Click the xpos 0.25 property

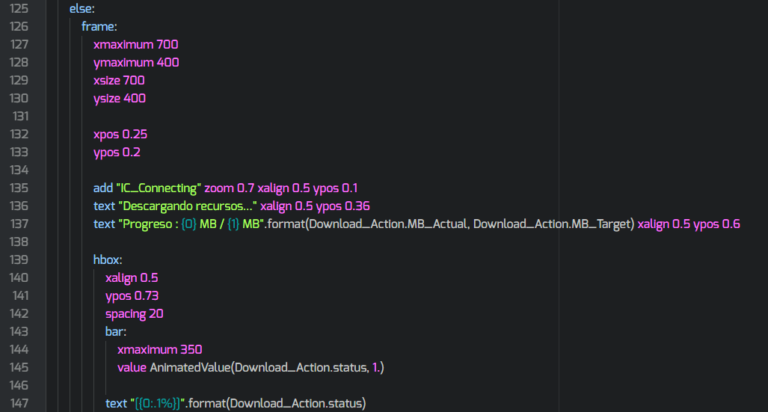[x=120, y=134]
